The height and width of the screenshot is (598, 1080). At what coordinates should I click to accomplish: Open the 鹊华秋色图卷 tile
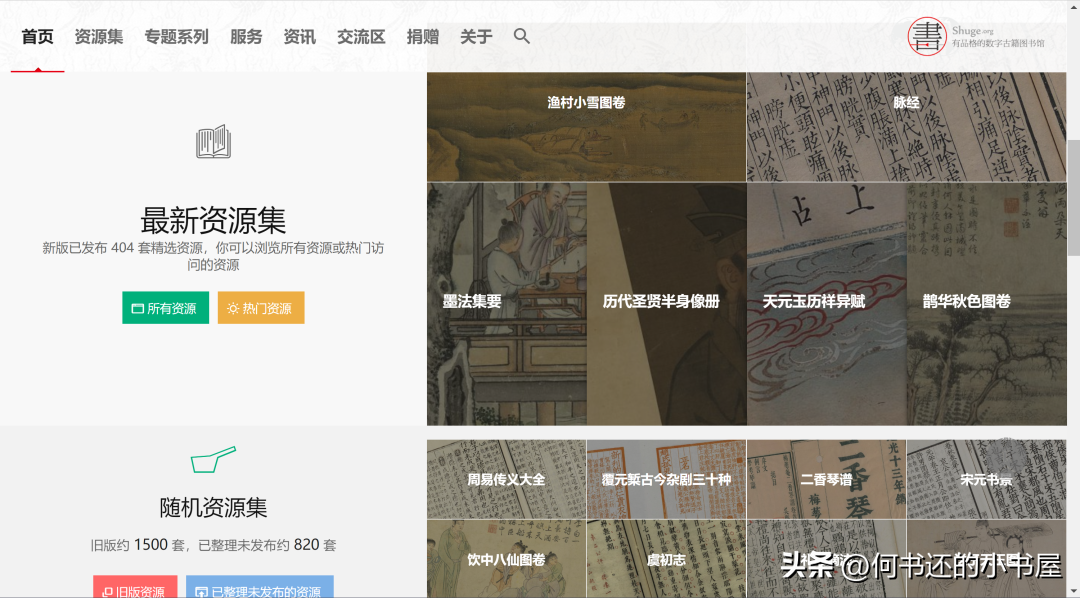tap(986, 304)
